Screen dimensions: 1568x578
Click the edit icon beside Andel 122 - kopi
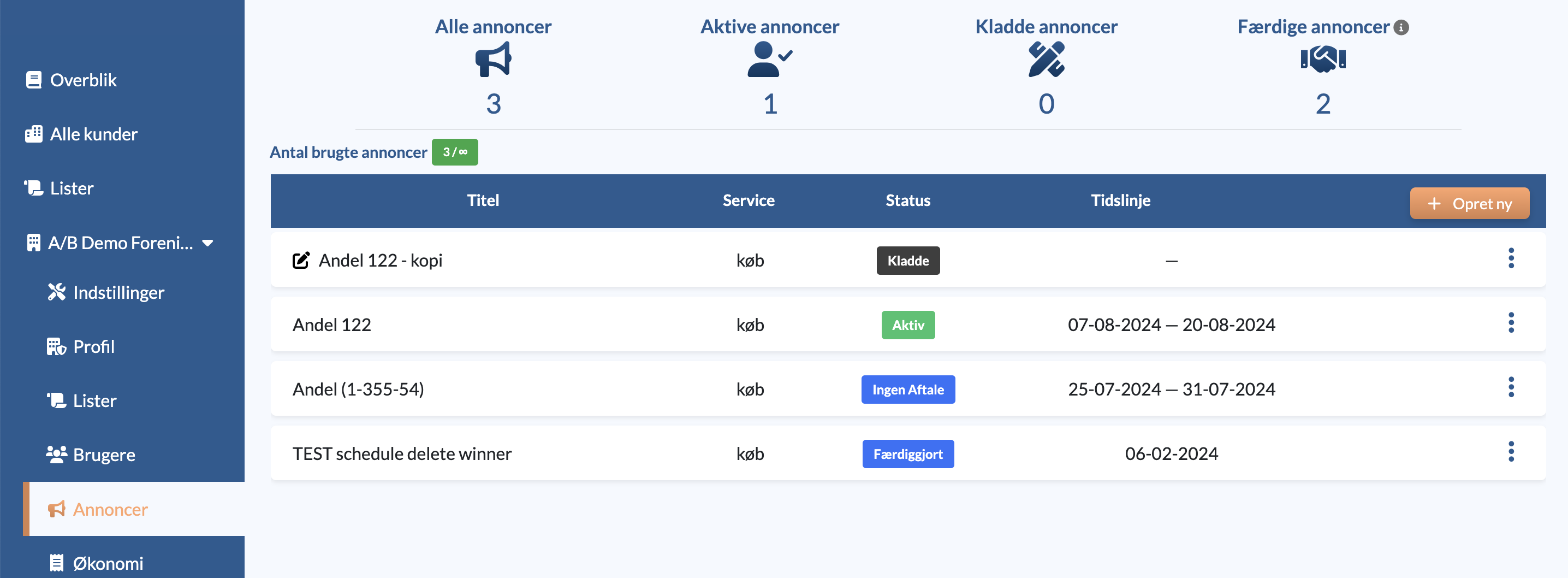coord(301,261)
